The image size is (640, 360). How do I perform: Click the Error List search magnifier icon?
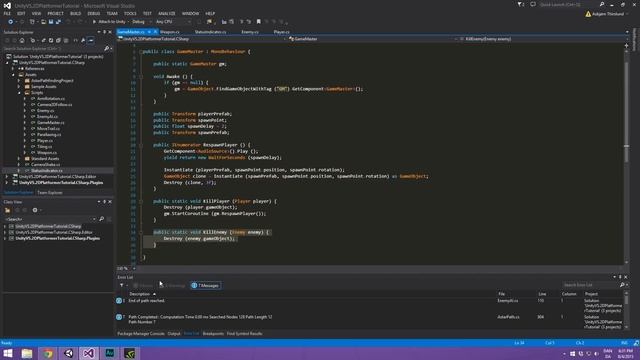tap(622, 285)
